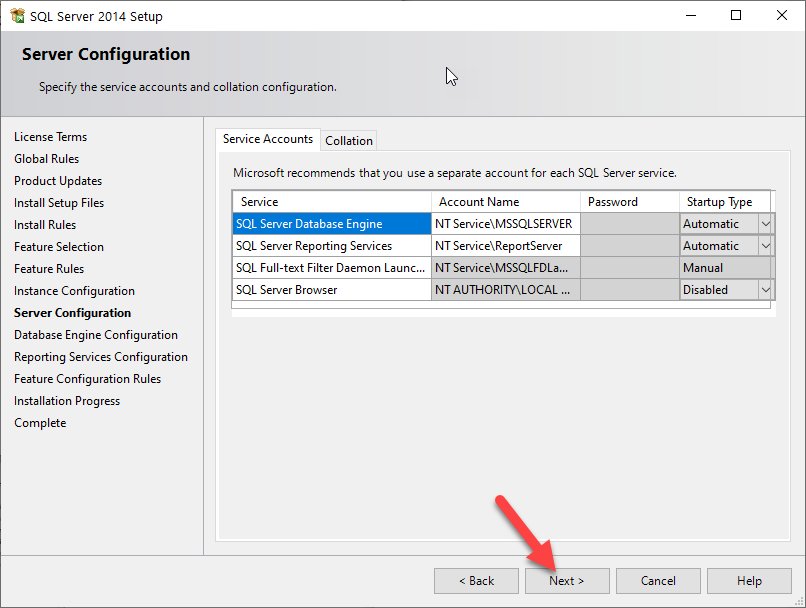Select SQL Full-text Filter Daemon Launcher row

332,268
